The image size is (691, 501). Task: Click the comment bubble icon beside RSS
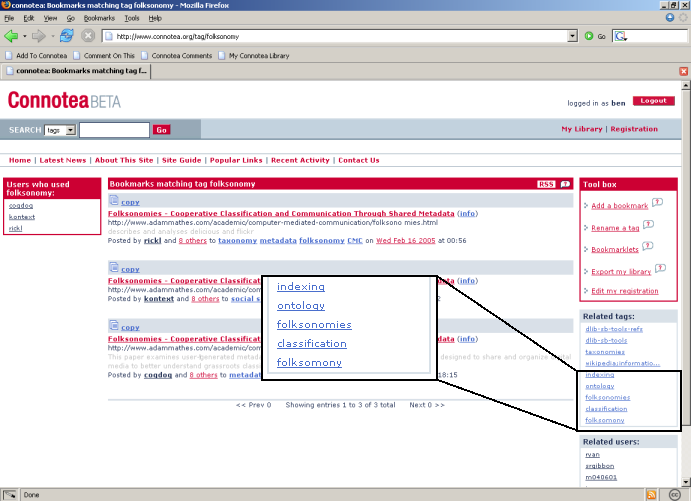[x=565, y=184]
